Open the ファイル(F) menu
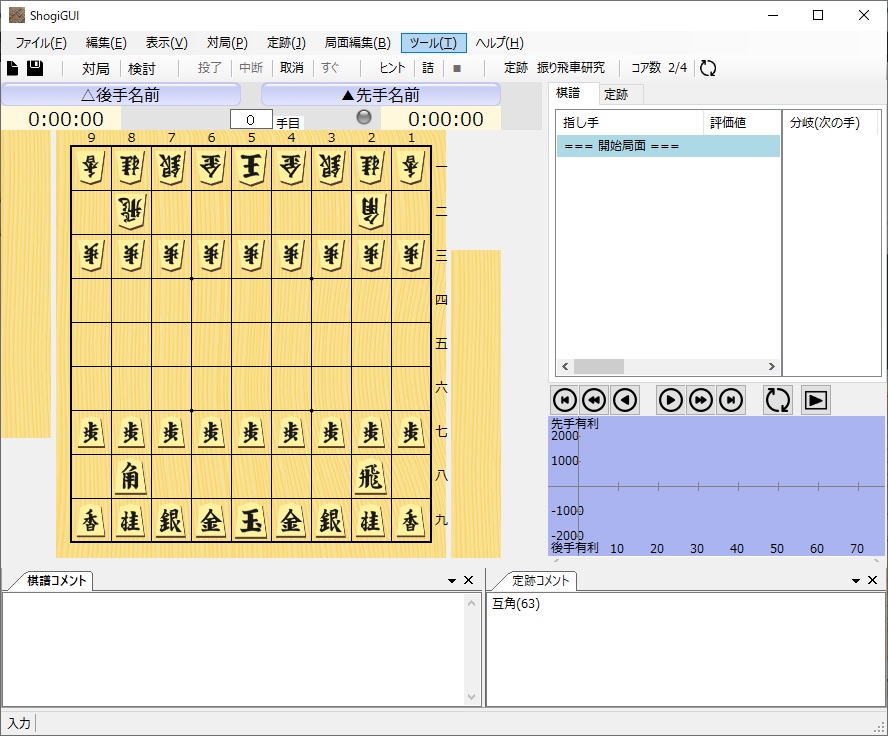The width and height of the screenshot is (888, 736). tap(41, 43)
